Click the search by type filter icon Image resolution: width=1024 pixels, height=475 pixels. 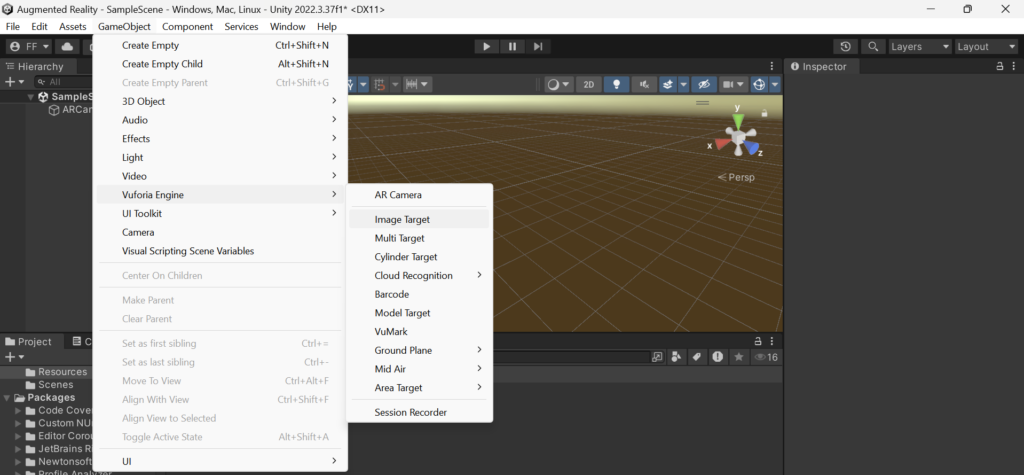677,357
